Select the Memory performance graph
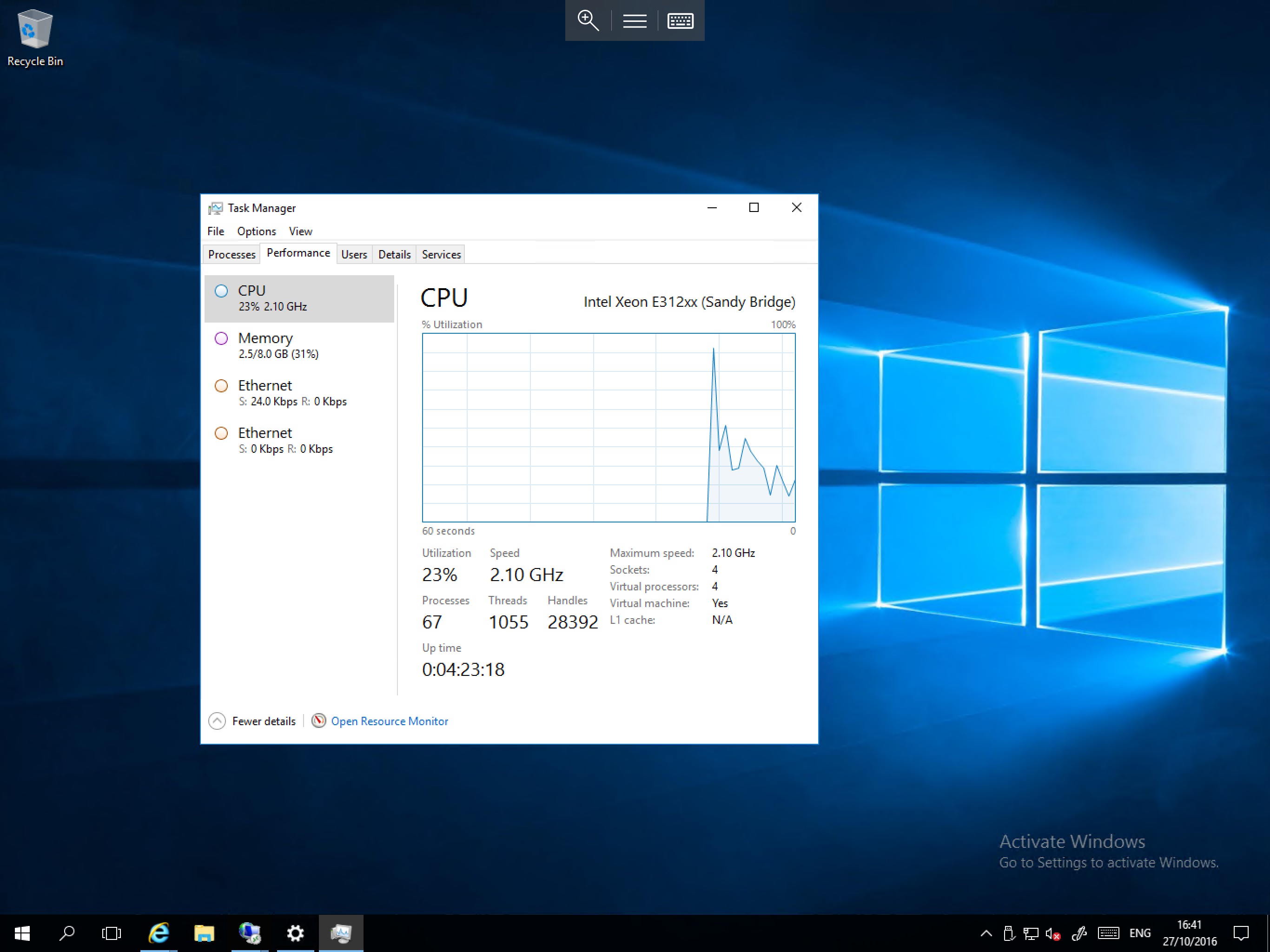 pos(299,344)
